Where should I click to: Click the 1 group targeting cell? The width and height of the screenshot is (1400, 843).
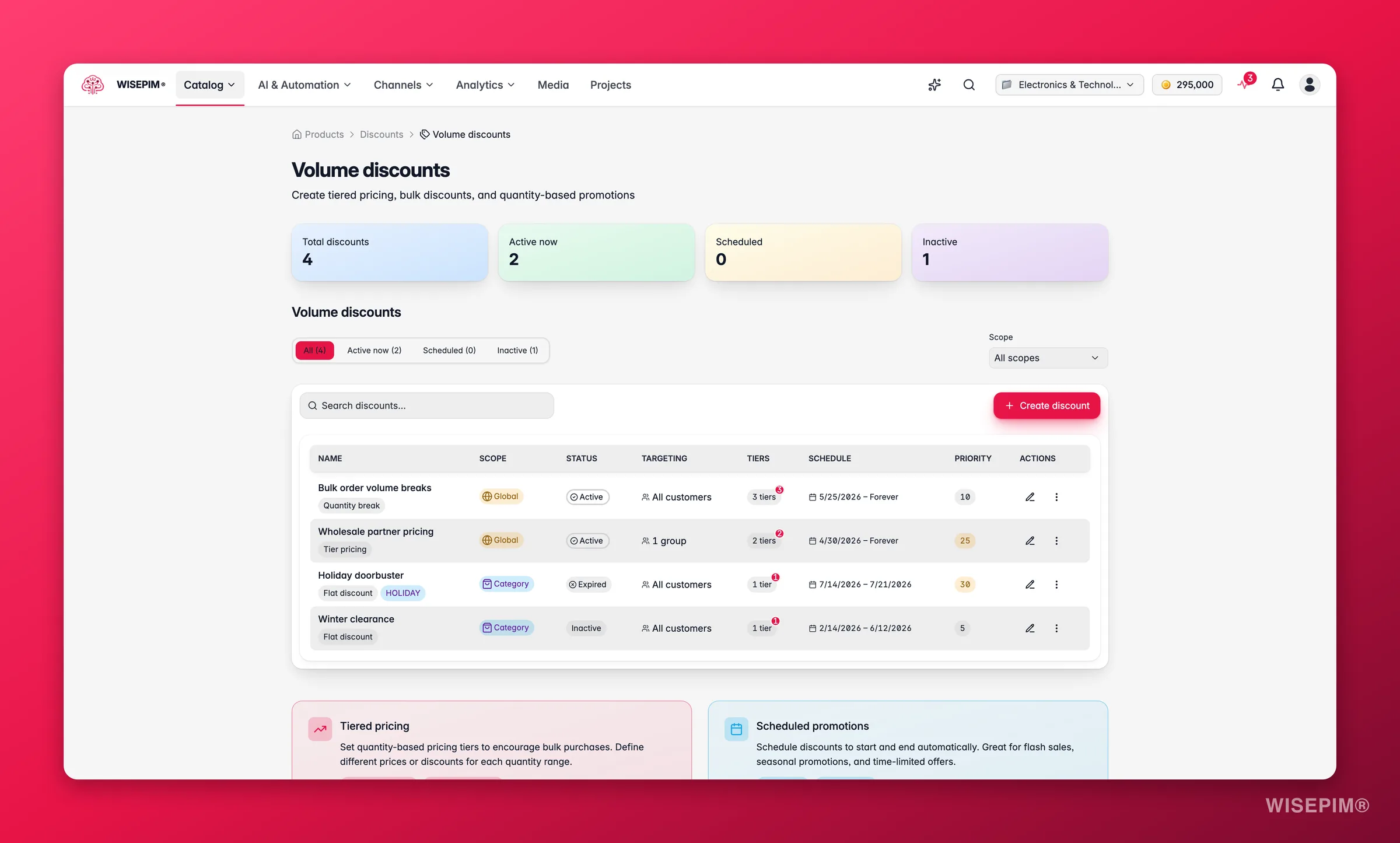click(x=664, y=541)
